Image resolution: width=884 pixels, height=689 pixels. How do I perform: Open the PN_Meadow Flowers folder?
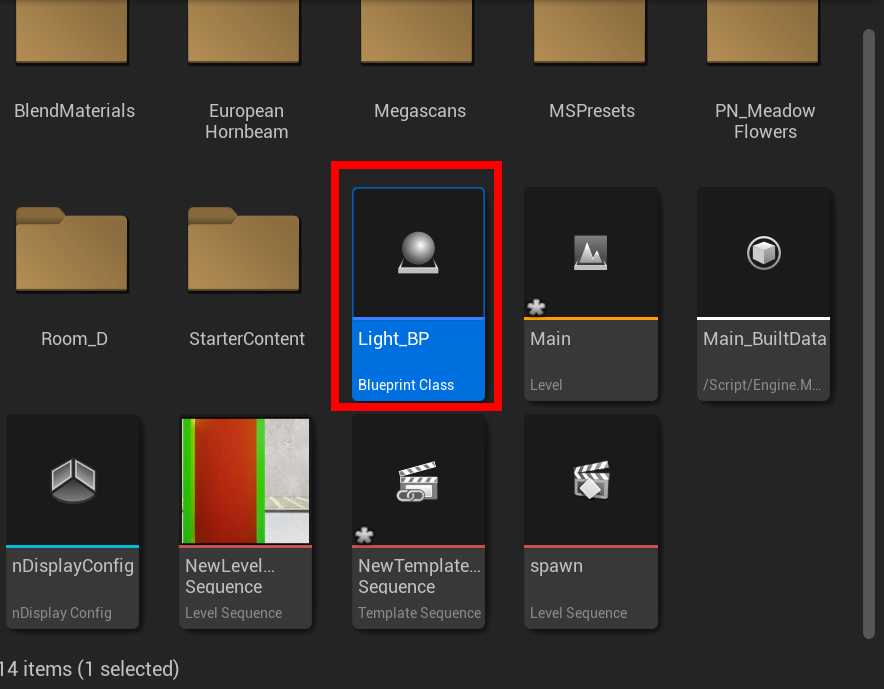pyautogui.click(x=763, y=31)
